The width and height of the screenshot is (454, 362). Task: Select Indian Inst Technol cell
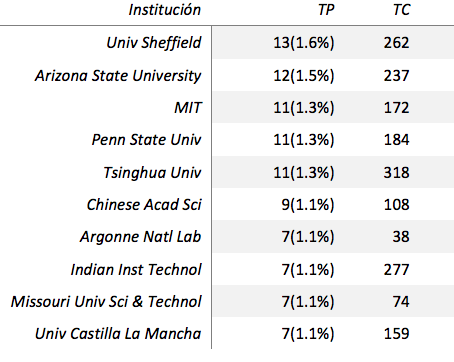pyautogui.click(x=136, y=269)
